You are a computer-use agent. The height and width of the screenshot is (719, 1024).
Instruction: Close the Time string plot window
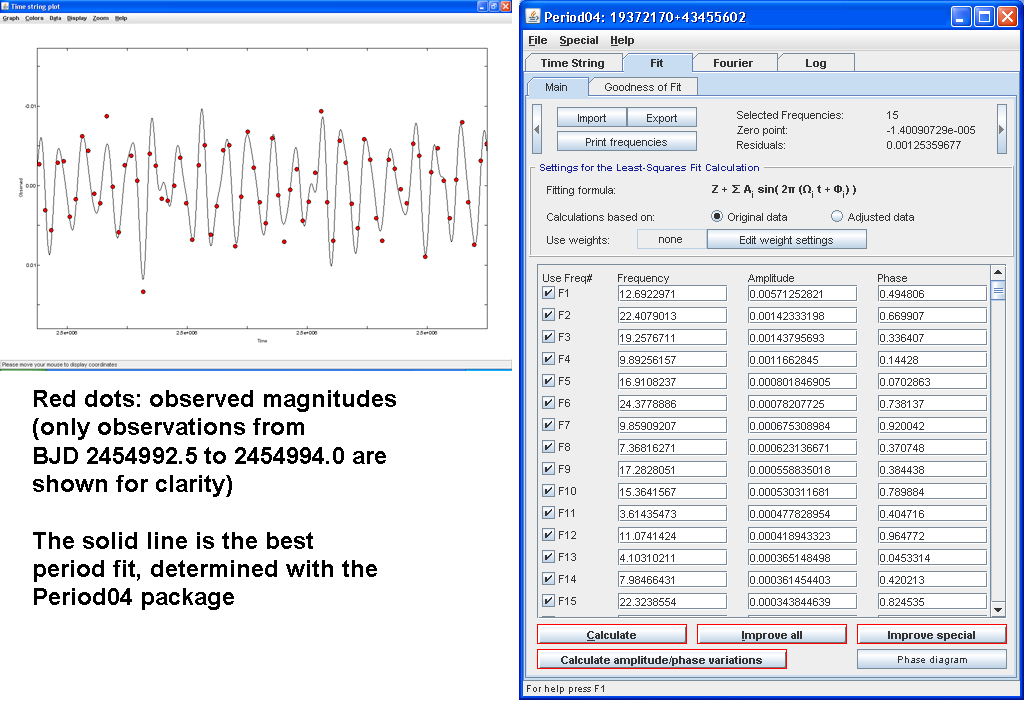tap(505, 7)
